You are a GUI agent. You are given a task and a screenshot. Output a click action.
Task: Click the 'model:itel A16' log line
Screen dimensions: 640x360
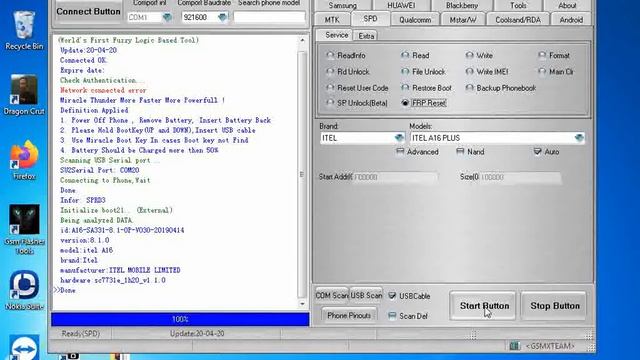click(x=86, y=250)
